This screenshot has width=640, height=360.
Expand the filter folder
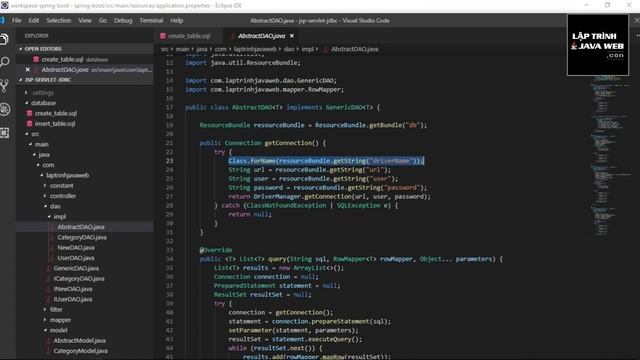pos(45,310)
